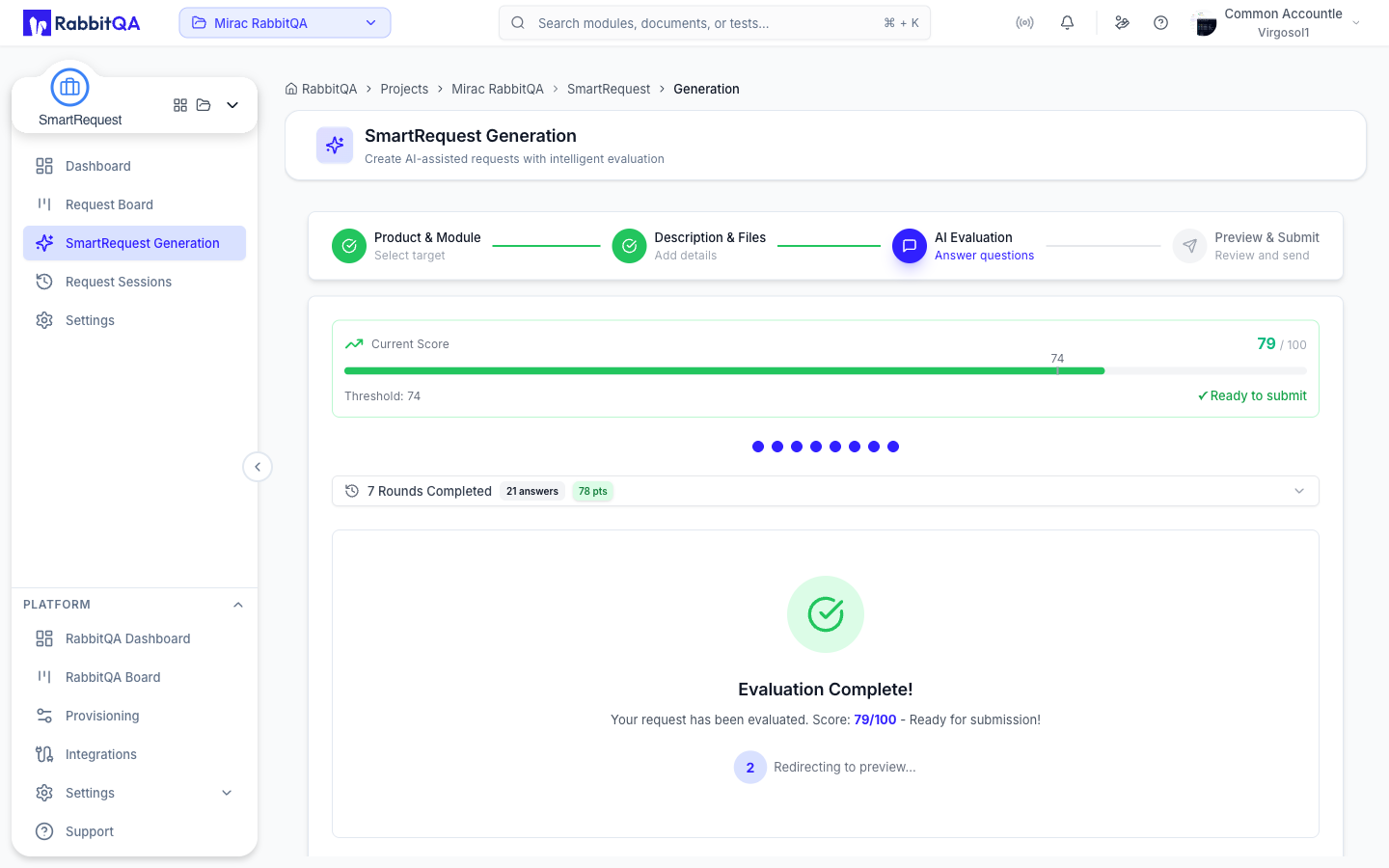The image size is (1389, 868).
Task: Click the Support help circle icon
Action: pos(44,831)
